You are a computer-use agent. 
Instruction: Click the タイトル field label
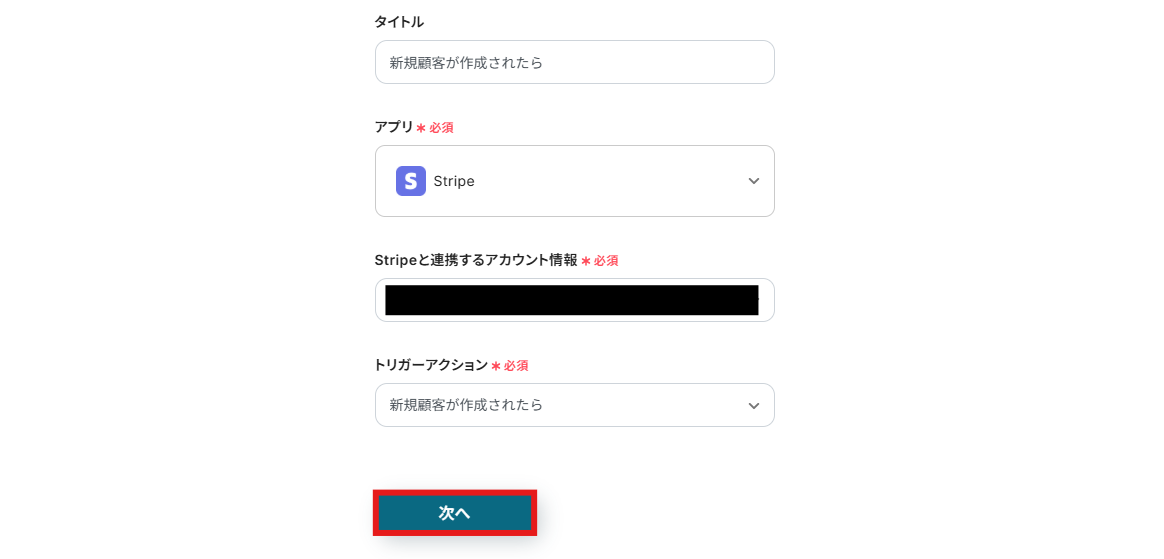point(399,22)
